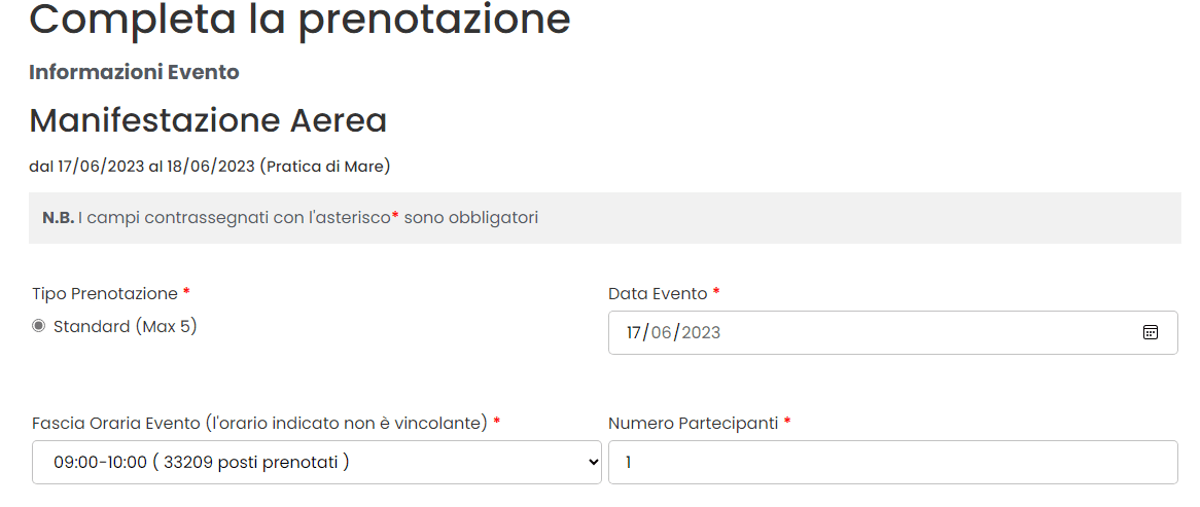
Task: Focus the Numero Partecipanti input field
Action: [x=892, y=462]
